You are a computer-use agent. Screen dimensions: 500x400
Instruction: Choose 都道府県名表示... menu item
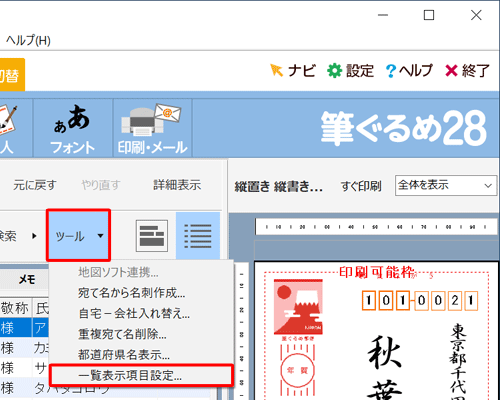(124, 355)
